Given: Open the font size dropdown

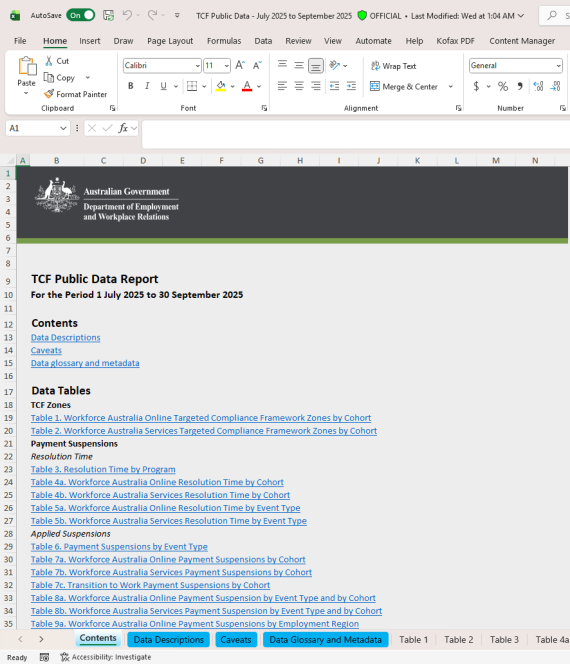Looking at the screenshot, I should click(227, 66).
